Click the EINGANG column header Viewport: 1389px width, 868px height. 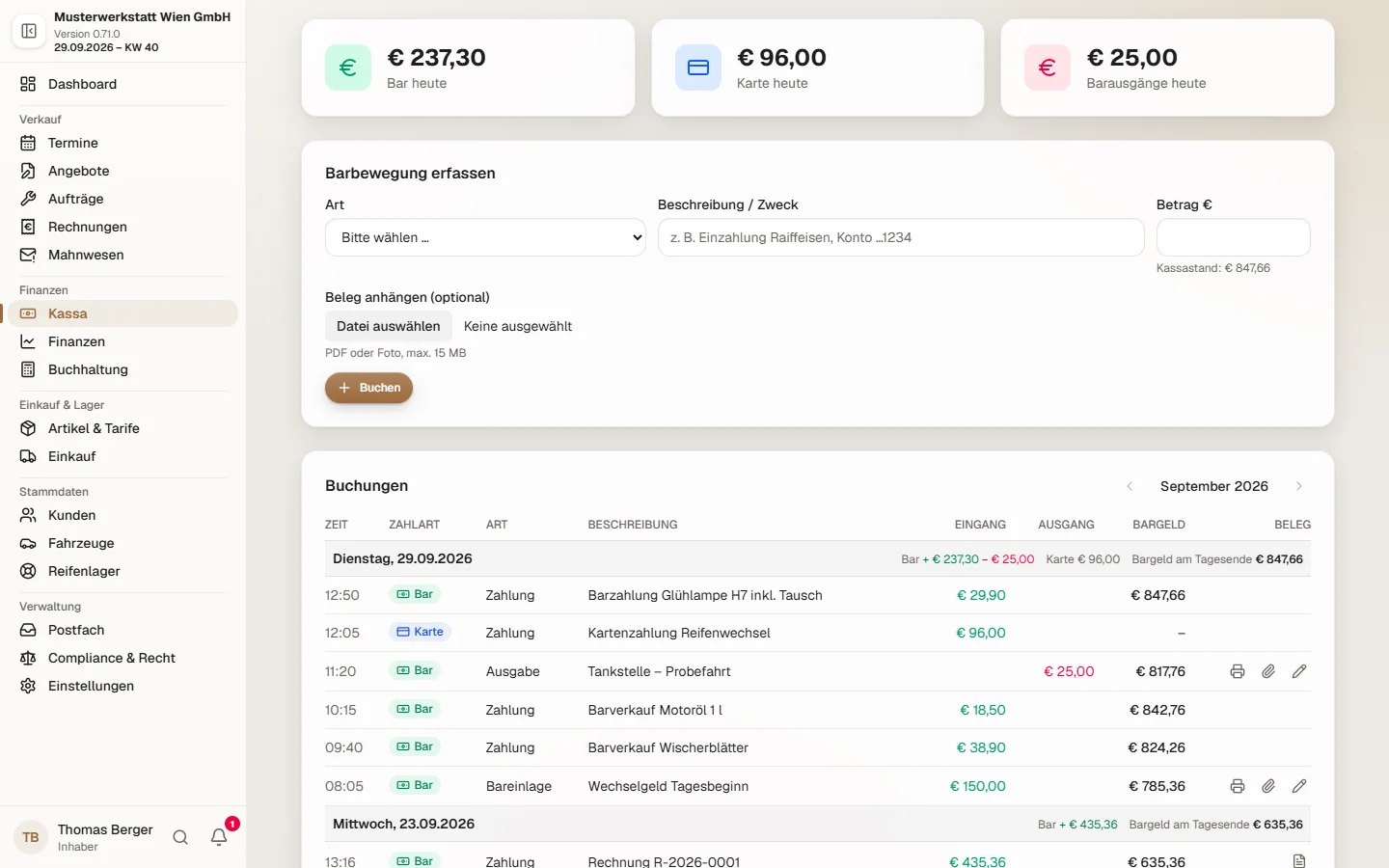(980, 525)
